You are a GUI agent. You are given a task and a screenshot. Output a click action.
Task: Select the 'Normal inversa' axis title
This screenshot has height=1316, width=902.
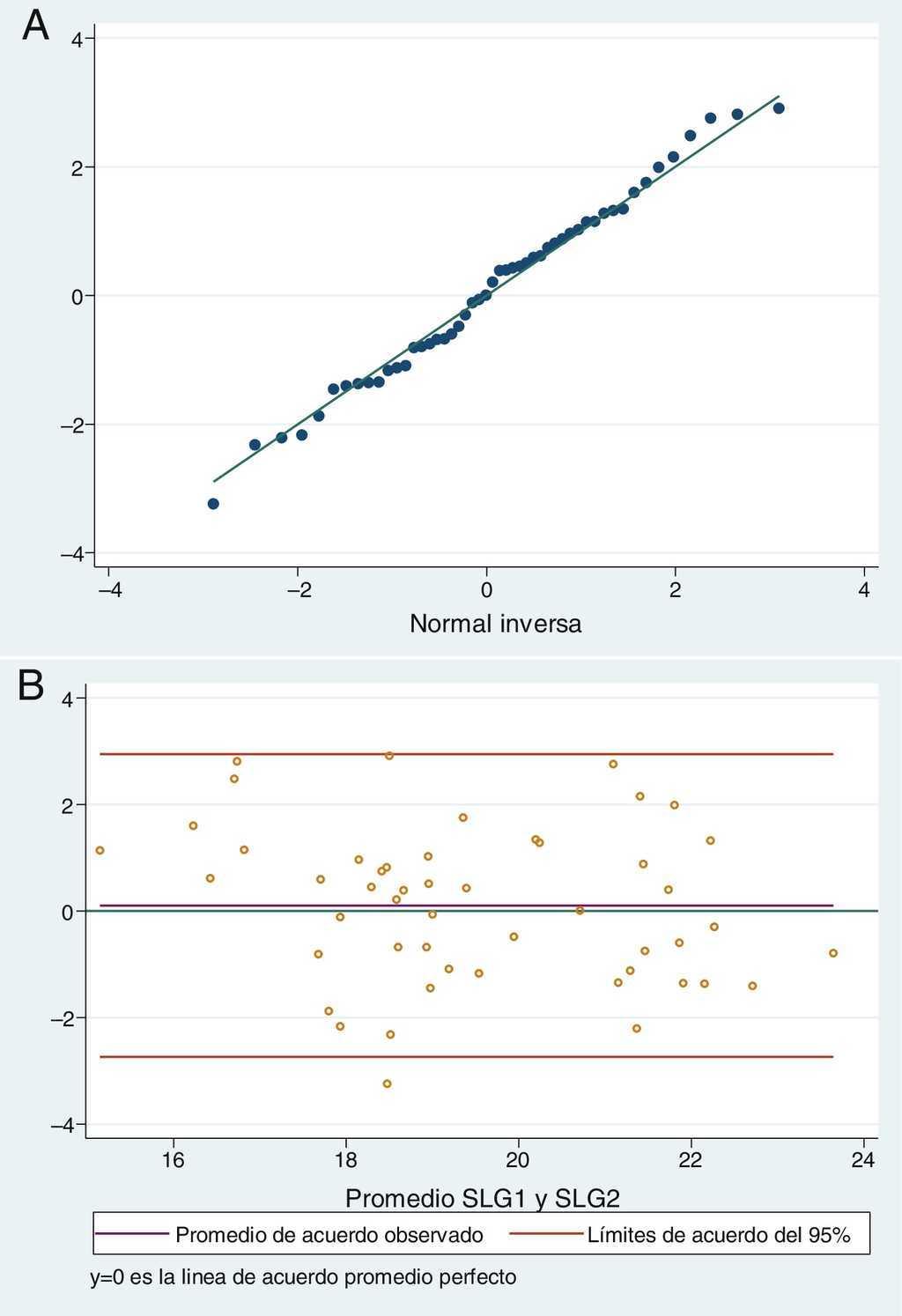pyautogui.click(x=495, y=624)
